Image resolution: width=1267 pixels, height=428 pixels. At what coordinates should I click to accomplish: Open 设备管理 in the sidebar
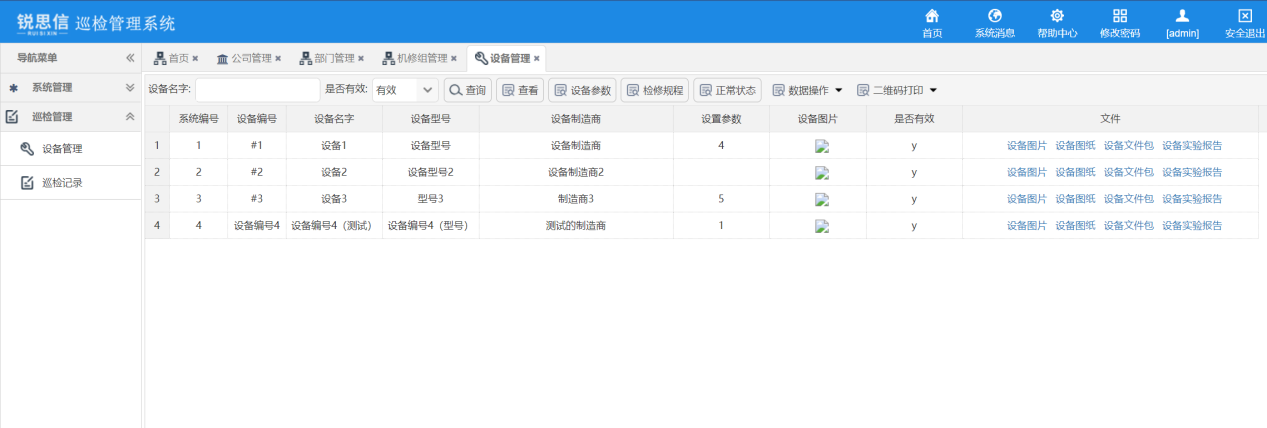[x=62, y=149]
